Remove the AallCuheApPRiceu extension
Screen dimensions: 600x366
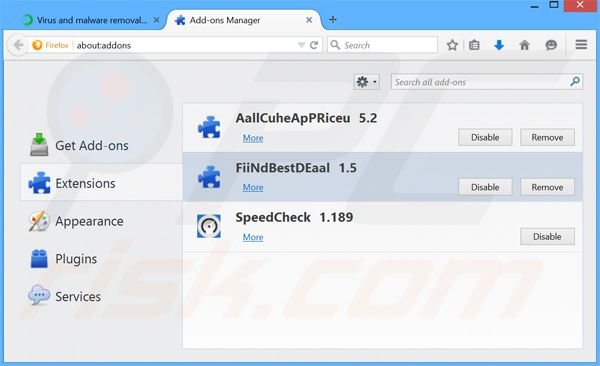tap(547, 137)
